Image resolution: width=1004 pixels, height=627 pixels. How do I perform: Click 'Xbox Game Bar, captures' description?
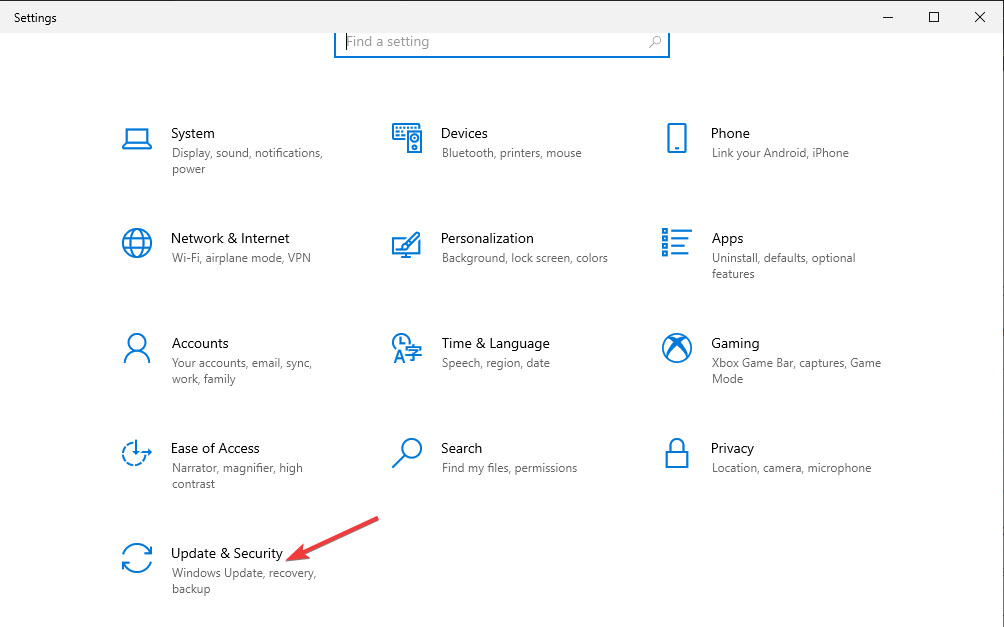tap(797, 371)
